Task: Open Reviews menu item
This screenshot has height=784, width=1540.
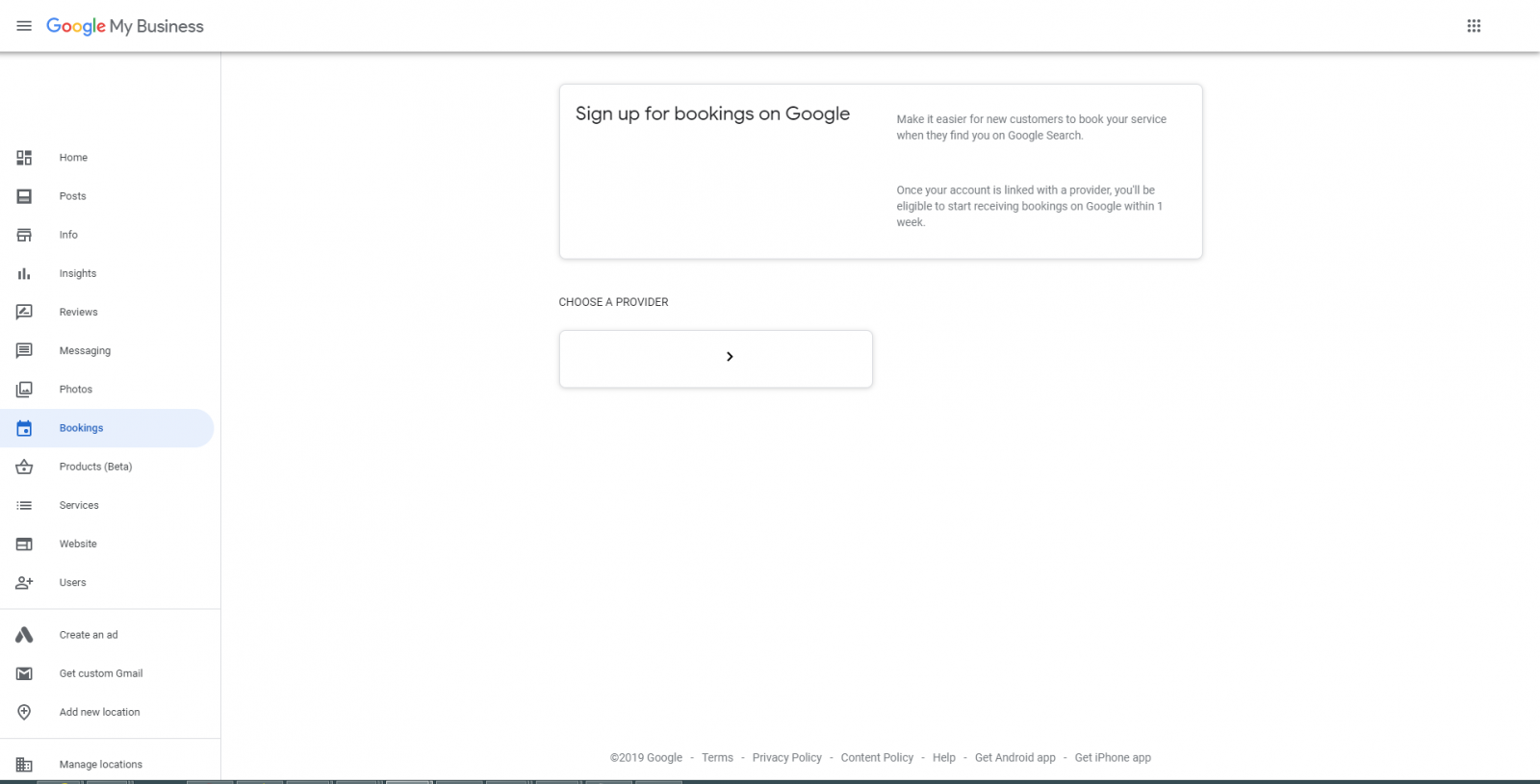Action: pos(78,313)
